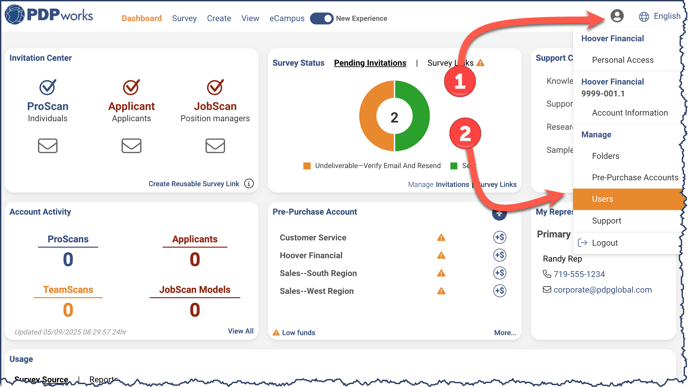The height and width of the screenshot is (387, 688).
Task: Open the Survey menu
Action: [184, 18]
